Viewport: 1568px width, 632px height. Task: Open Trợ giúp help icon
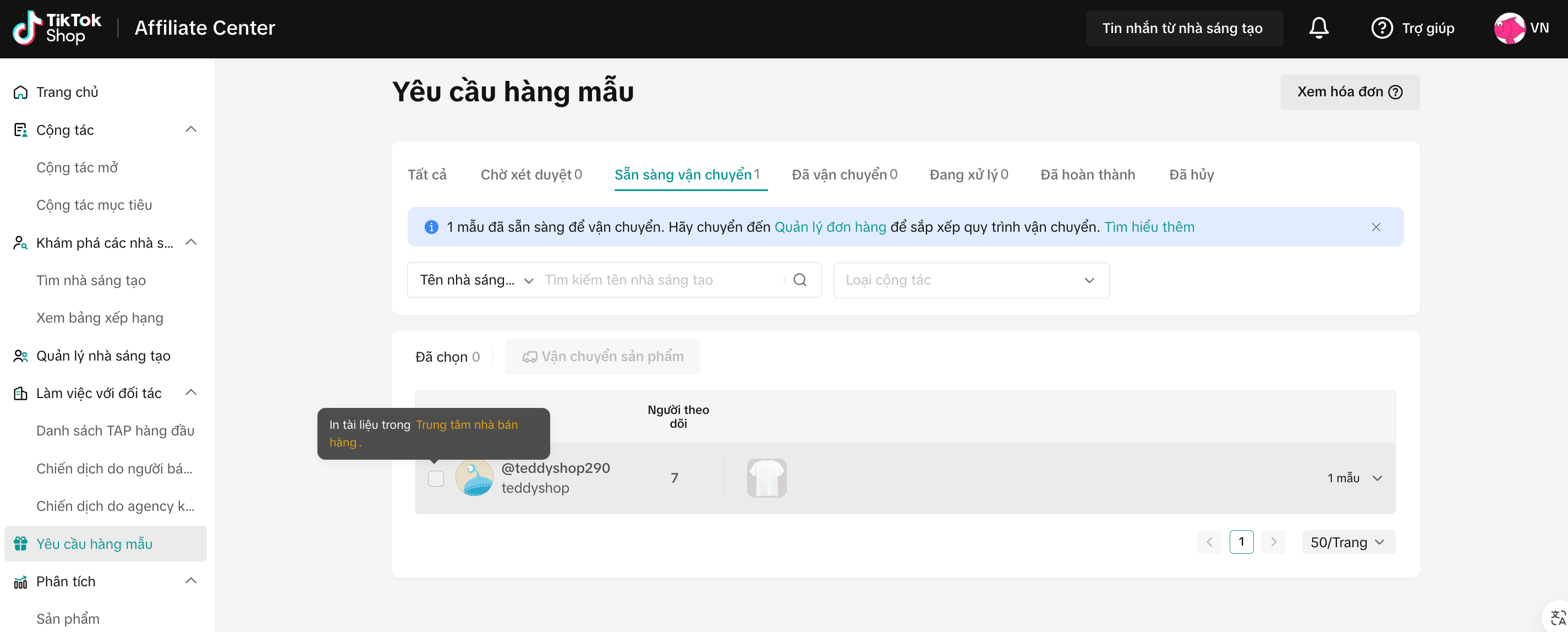coord(1381,28)
